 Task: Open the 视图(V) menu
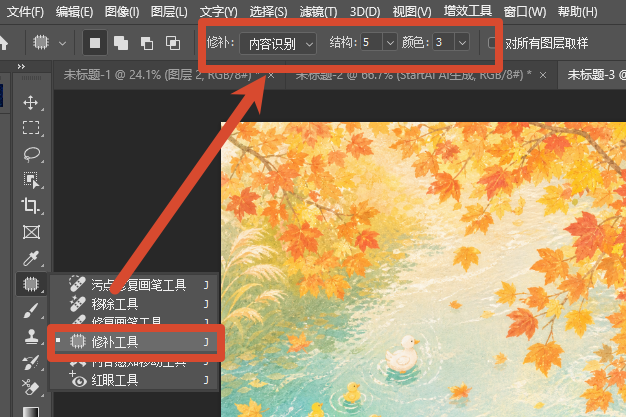click(412, 12)
